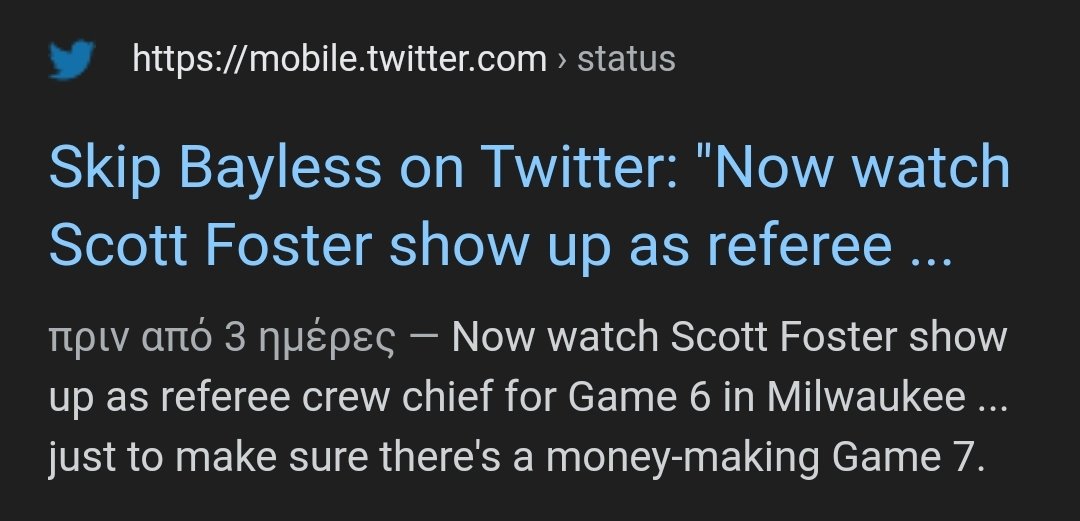Click the em dash after the date
Viewport: 1080px width, 521px height.
(424, 338)
